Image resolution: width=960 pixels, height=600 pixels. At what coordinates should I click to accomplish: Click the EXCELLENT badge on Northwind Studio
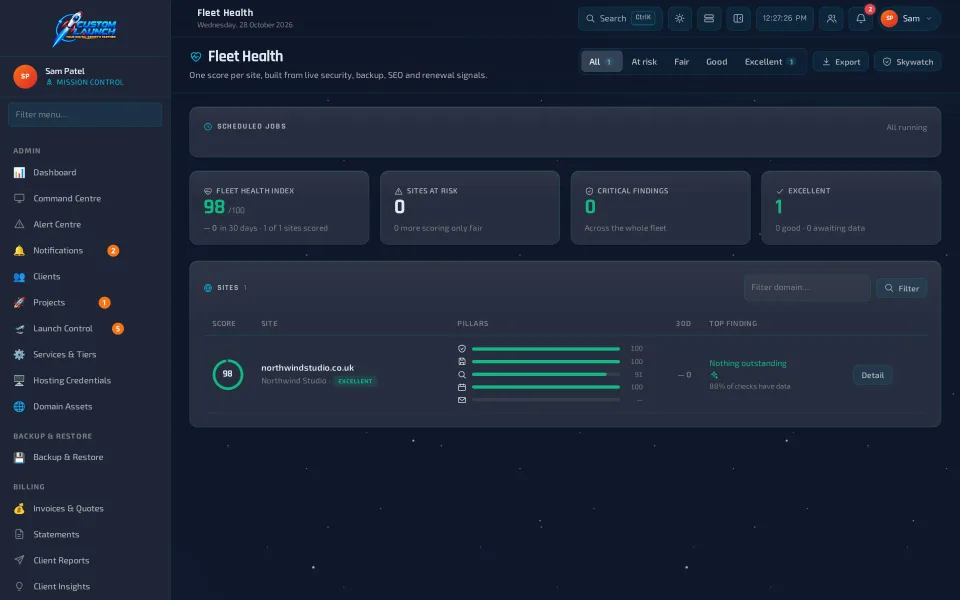click(355, 381)
